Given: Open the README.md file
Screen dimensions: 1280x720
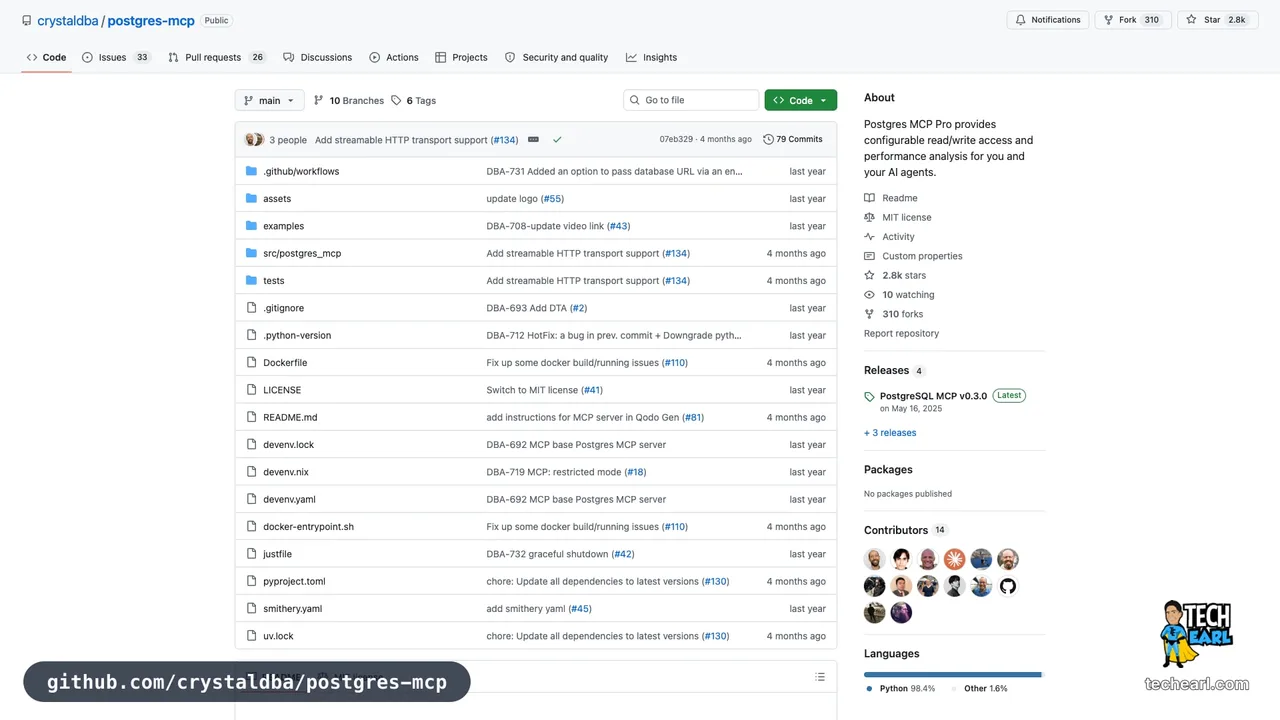Looking at the screenshot, I should click(290, 417).
